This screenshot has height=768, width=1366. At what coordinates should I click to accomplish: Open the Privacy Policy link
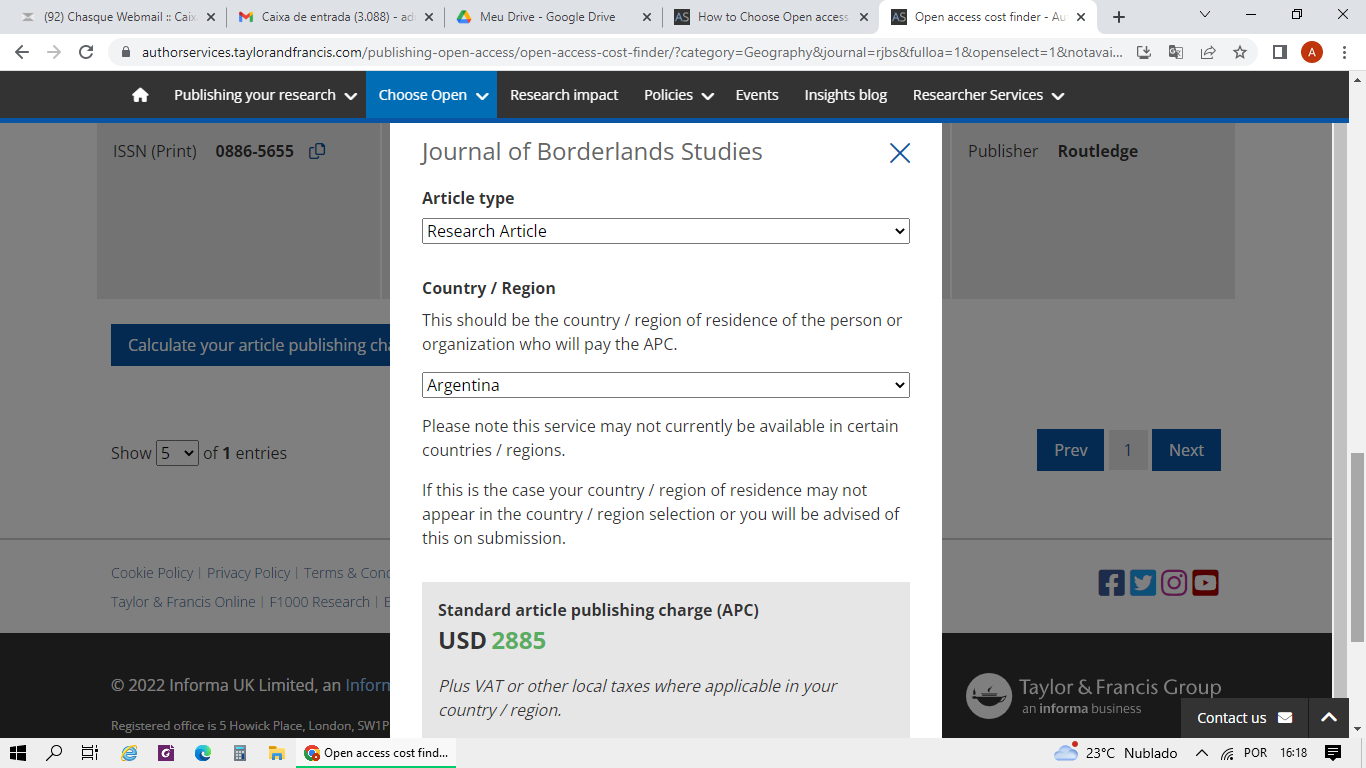[248, 573]
